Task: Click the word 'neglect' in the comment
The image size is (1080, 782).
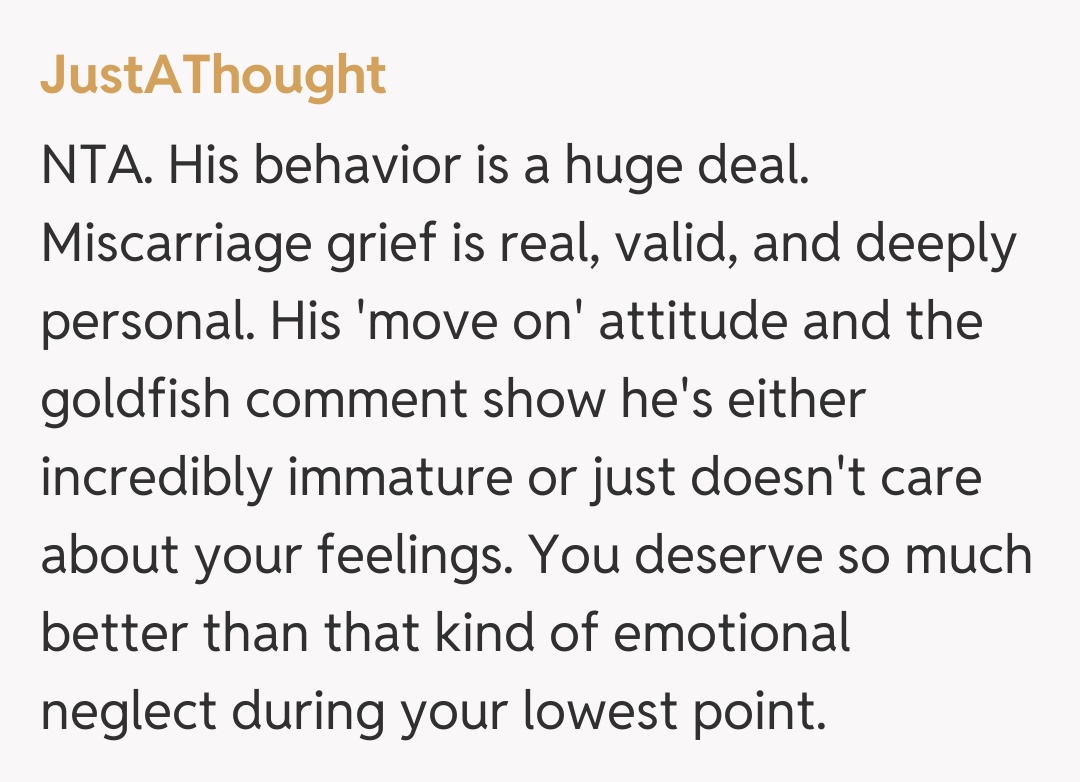Action: click(128, 710)
